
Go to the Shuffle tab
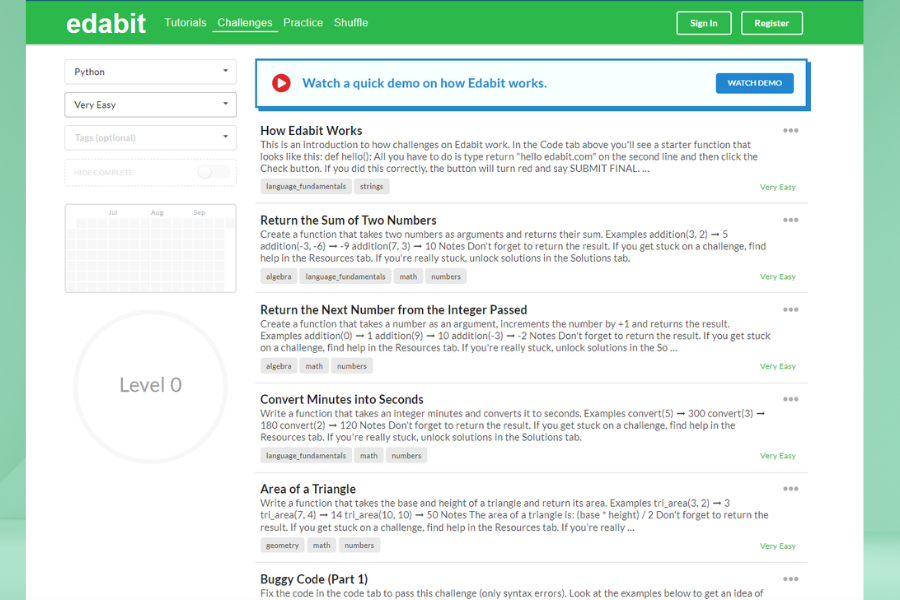pyautogui.click(x=351, y=22)
